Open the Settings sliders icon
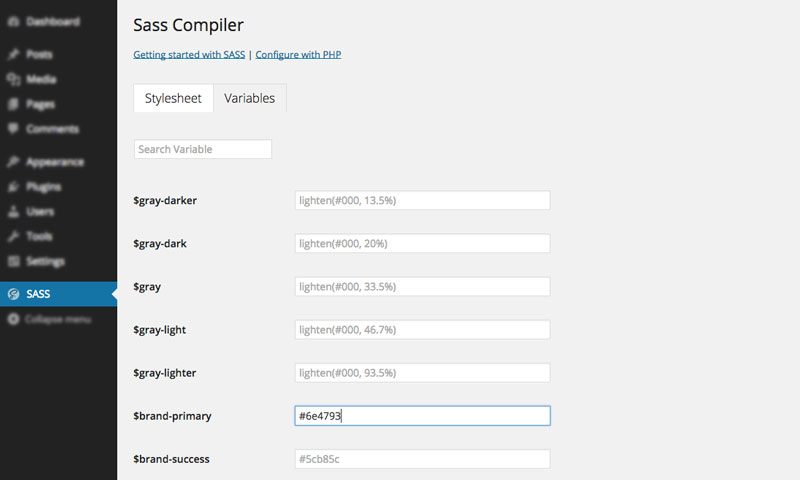This screenshot has height=480, width=800. pyautogui.click(x=14, y=261)
